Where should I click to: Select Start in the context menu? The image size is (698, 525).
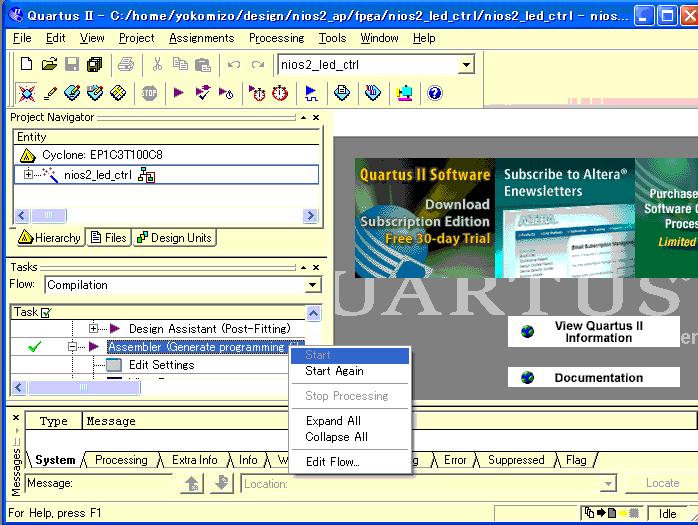coord(350,355)
